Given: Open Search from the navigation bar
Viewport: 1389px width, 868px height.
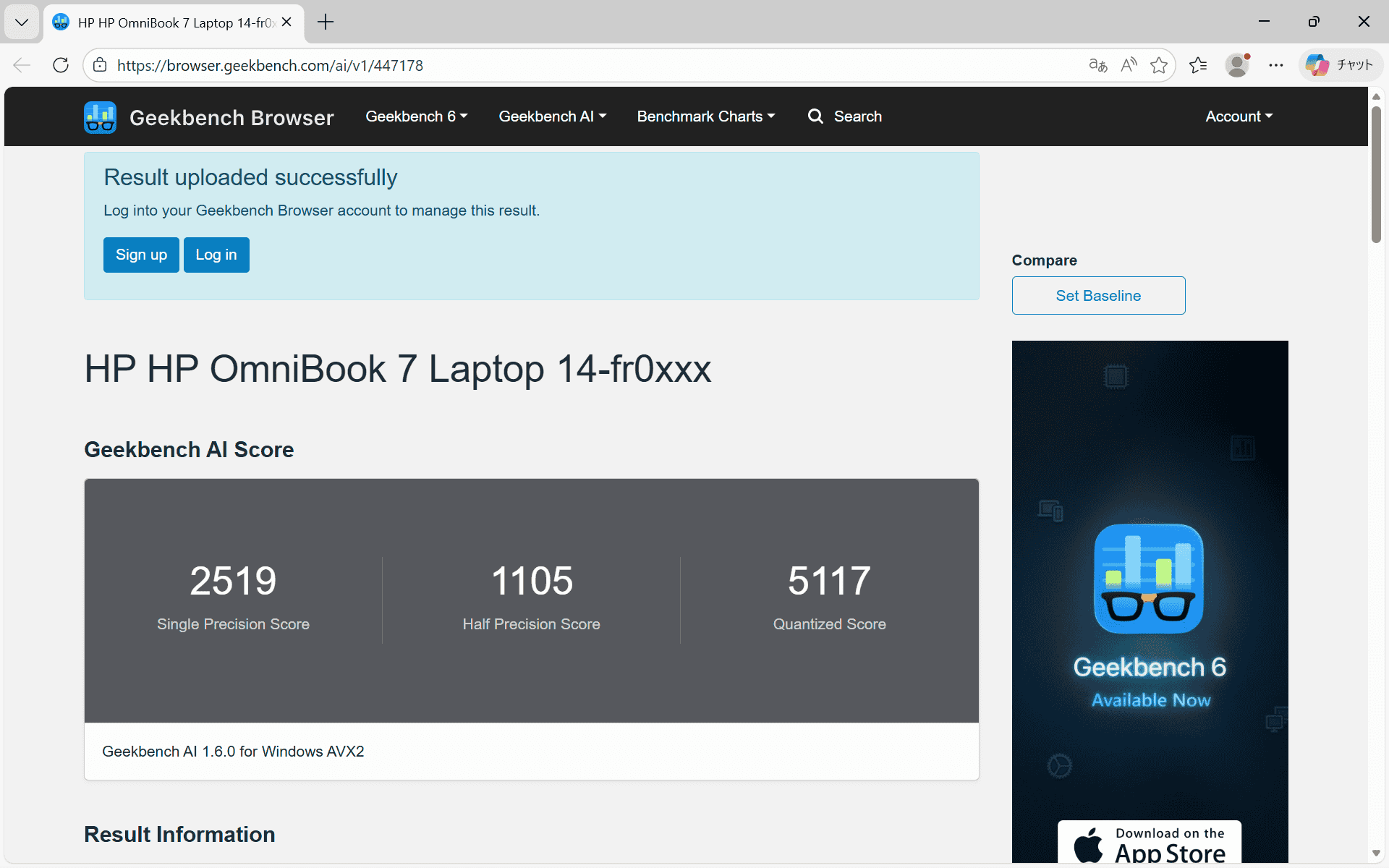Looking at the screenshot, I should [x=844, y=116].
